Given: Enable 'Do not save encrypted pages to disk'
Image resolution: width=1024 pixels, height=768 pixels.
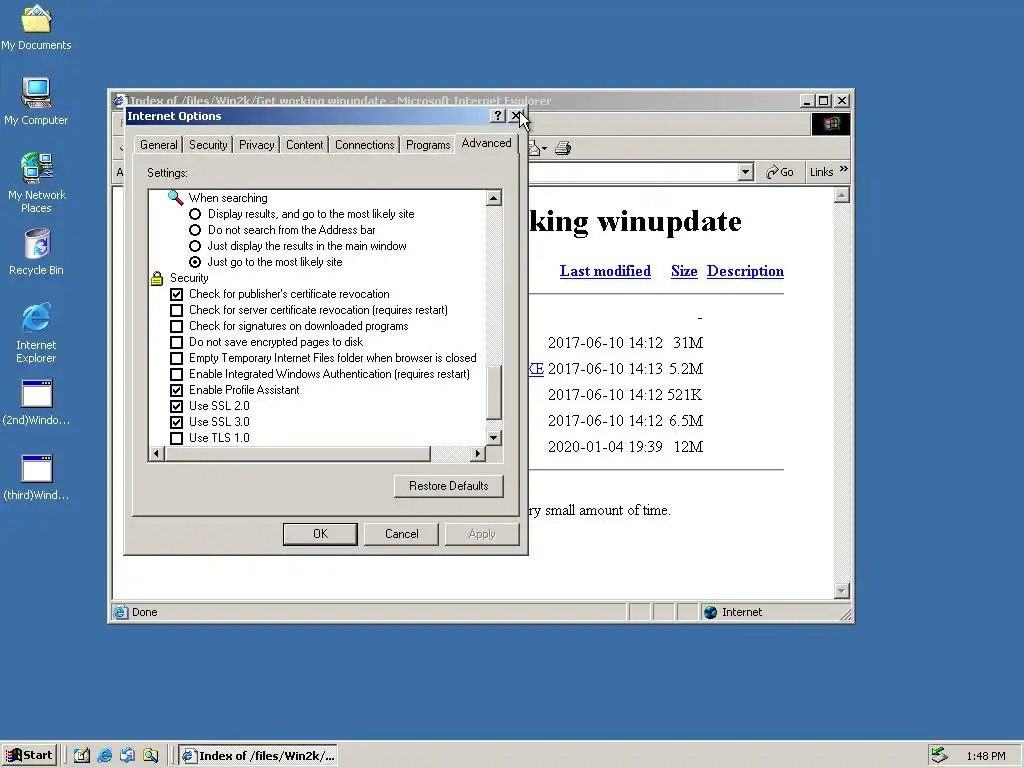Looking at the screenshot, I should (176, 342).
